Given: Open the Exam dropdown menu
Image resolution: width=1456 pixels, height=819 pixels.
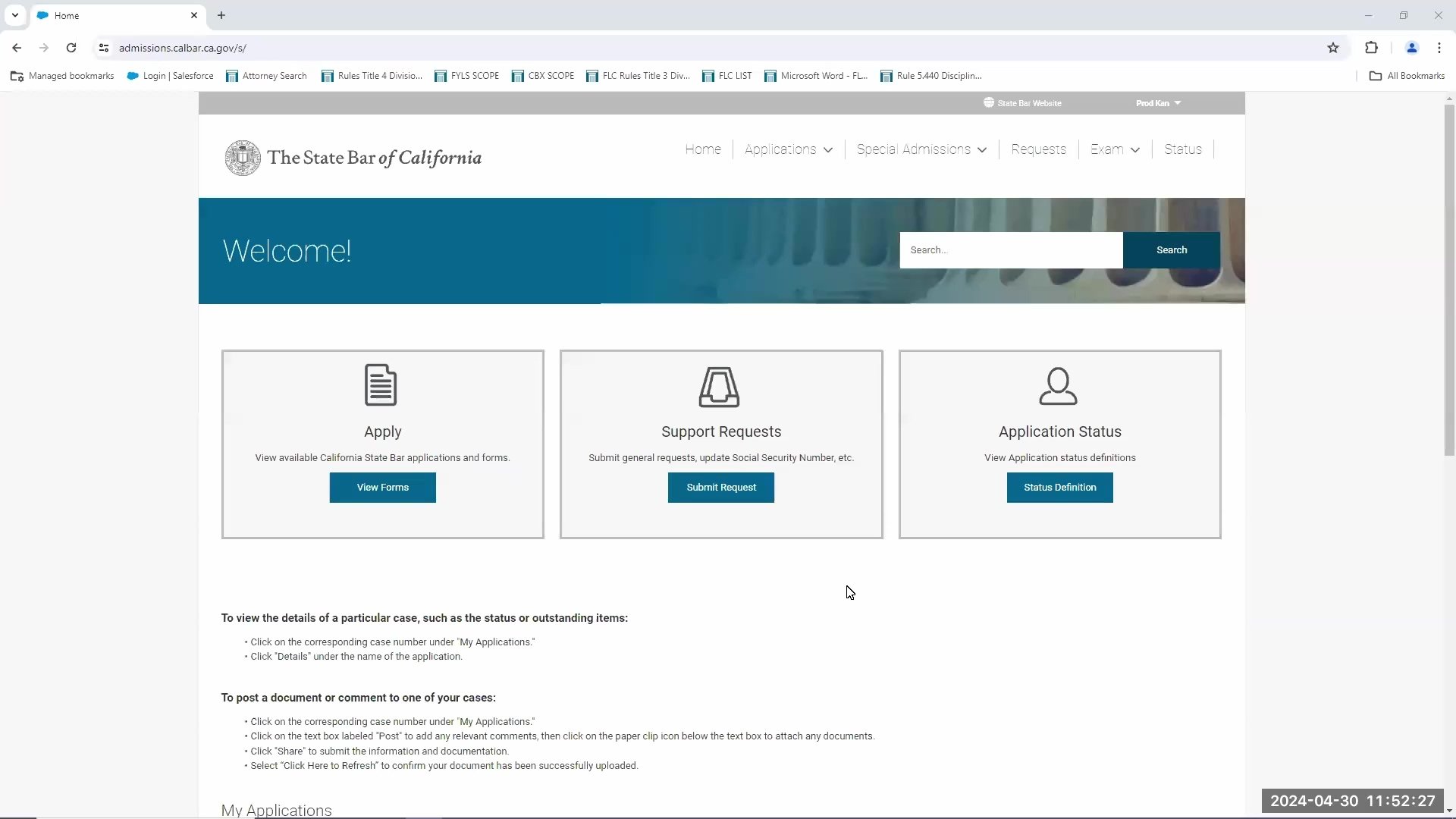Looking at the screenshot, I should [x=1115, y=149].
